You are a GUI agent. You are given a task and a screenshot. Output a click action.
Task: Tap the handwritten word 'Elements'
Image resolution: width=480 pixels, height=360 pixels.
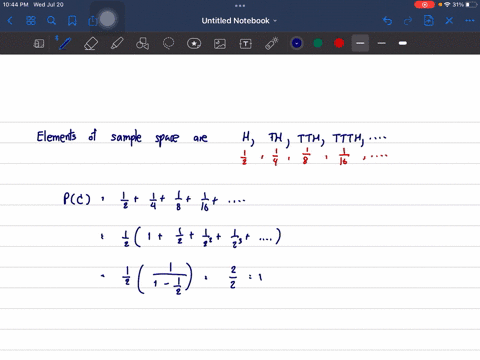(x=56, y=136)
